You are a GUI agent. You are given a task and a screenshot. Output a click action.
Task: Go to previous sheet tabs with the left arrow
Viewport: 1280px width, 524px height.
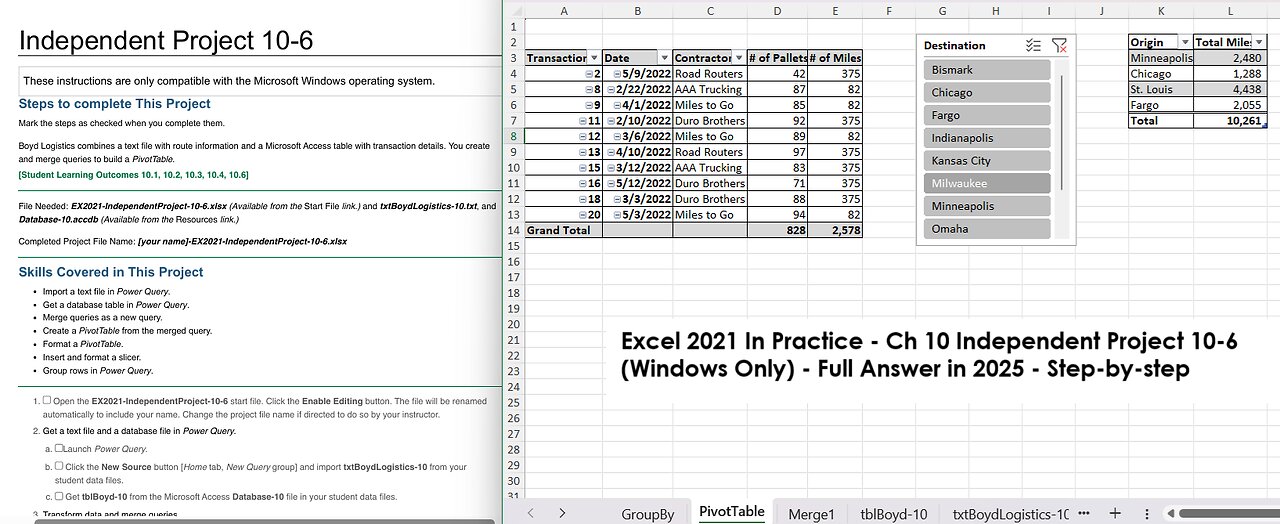[531, 513]
